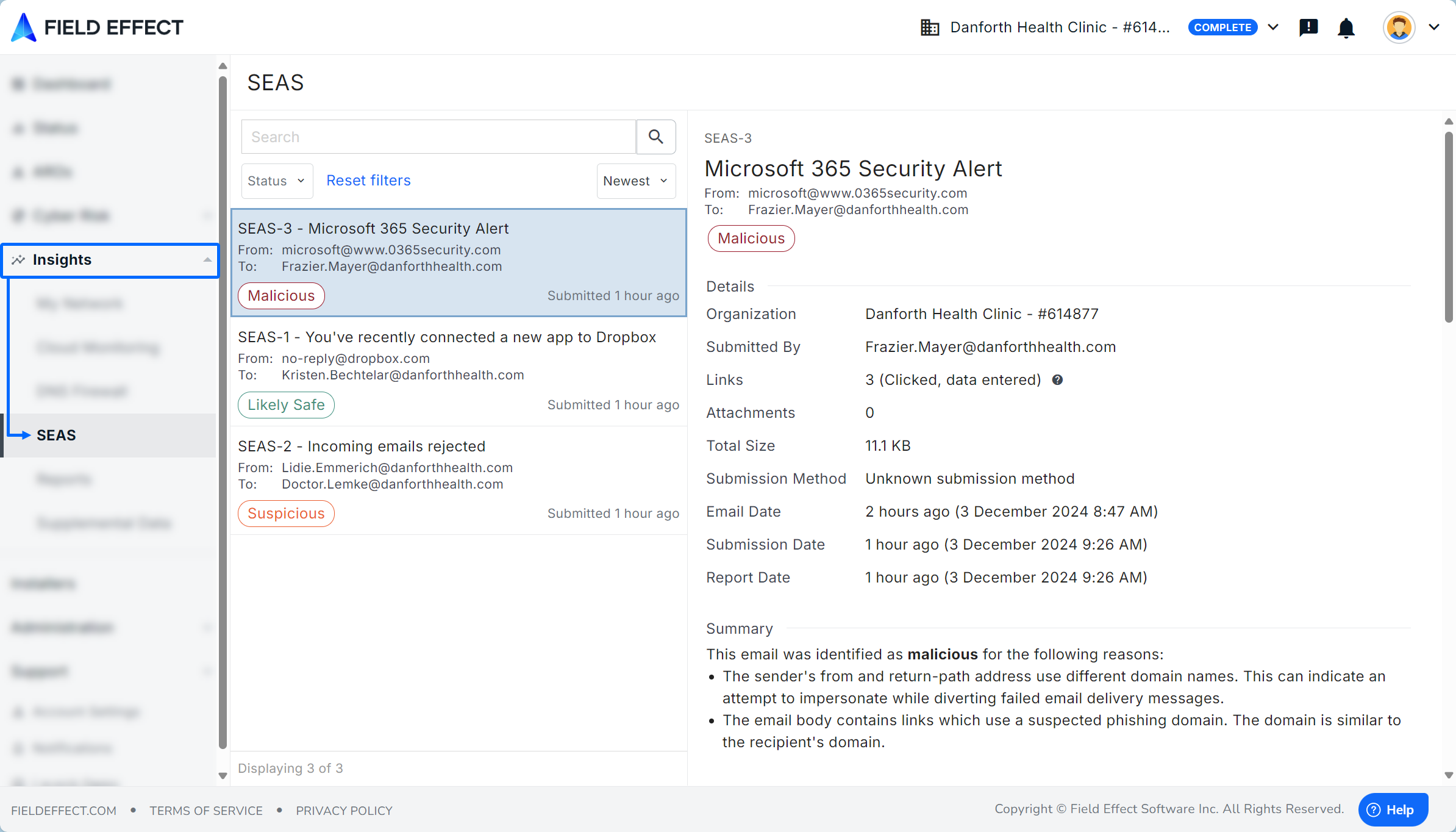
Task: Click the search magnifier button
Action: coord(655,137)
